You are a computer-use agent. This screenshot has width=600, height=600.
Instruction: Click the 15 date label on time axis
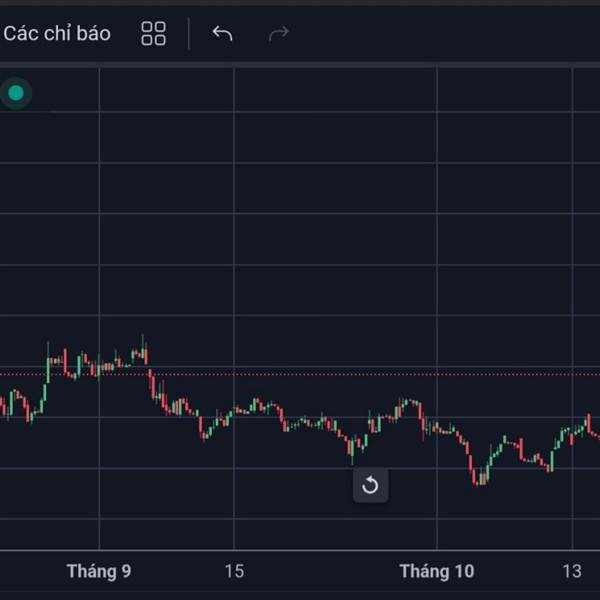(234, 571)
